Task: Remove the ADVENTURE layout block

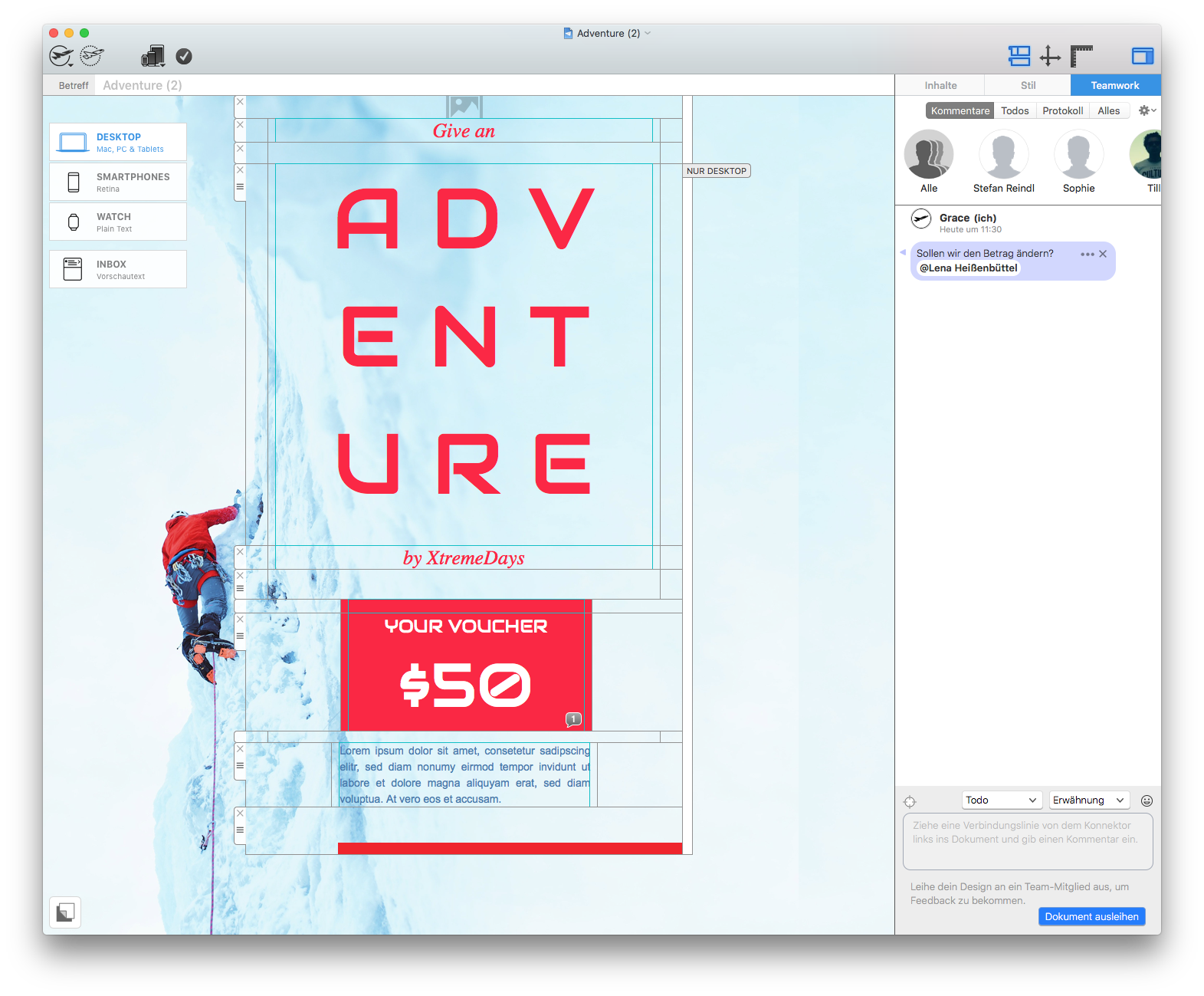Action: [x=240, y=170]
